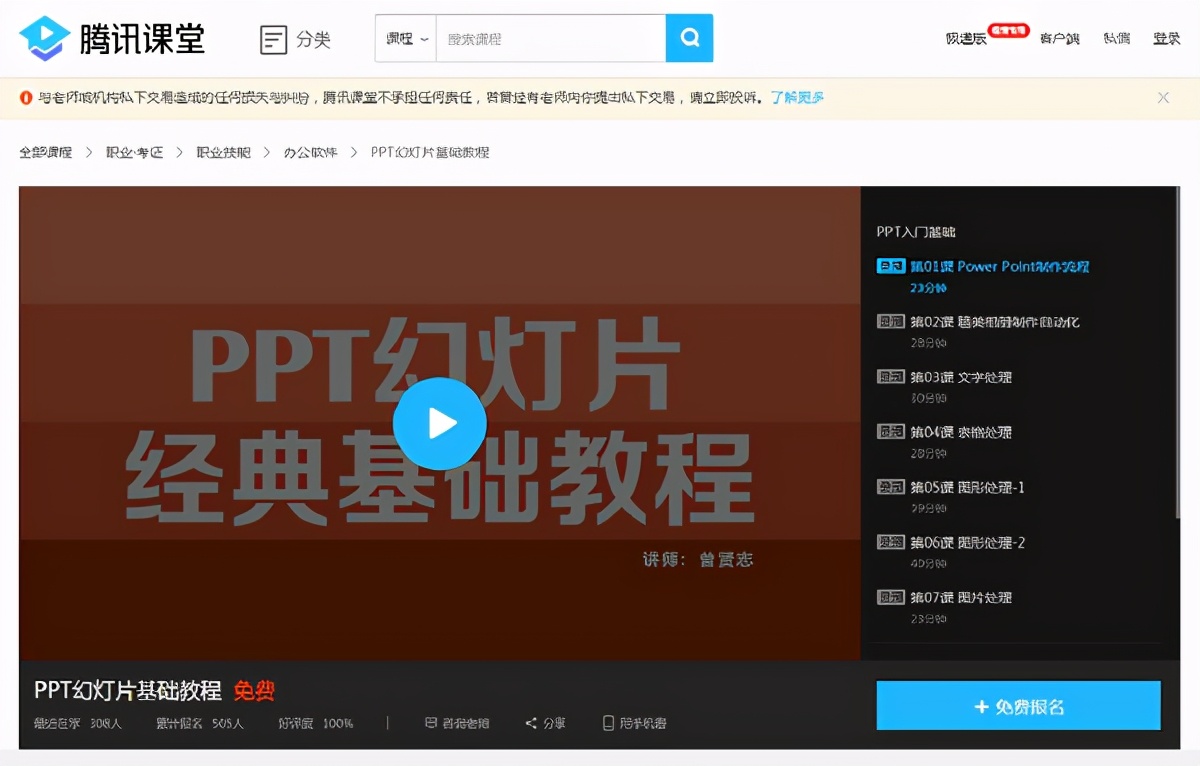Play the PPT course video
Viewport: 1200px width, 766px height.
tap(440, 423)
